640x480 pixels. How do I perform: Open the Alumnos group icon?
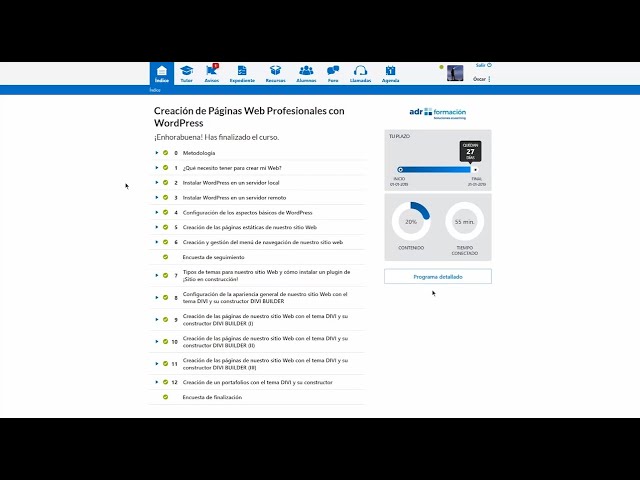click(x=306, y=73)
